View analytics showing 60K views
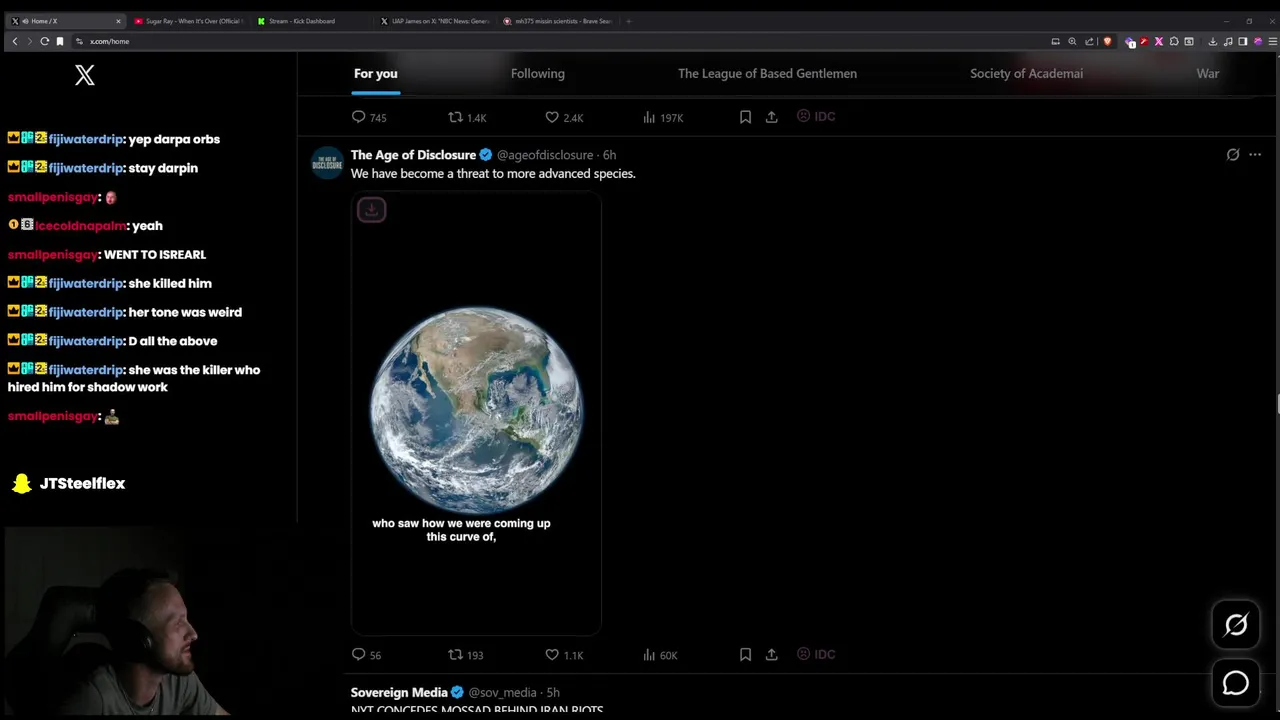 (x=660, y=655)
